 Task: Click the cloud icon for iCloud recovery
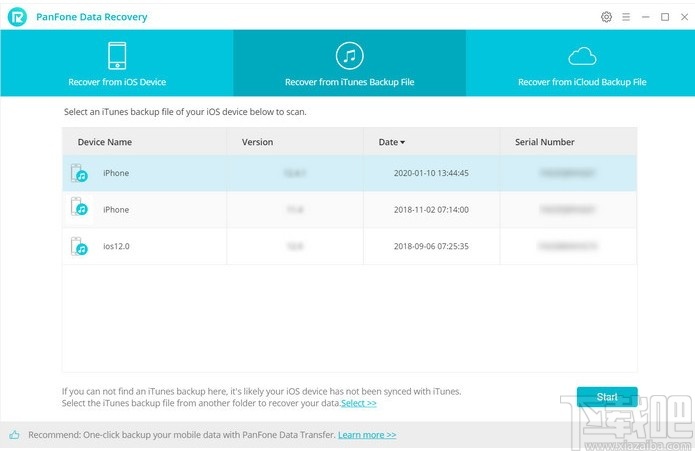tap(582, 56)
